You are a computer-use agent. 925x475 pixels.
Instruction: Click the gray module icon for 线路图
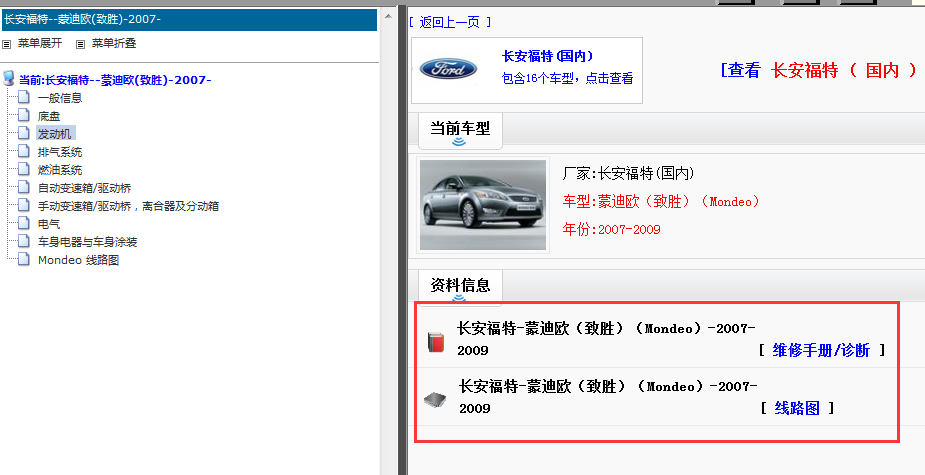[435, 401]
